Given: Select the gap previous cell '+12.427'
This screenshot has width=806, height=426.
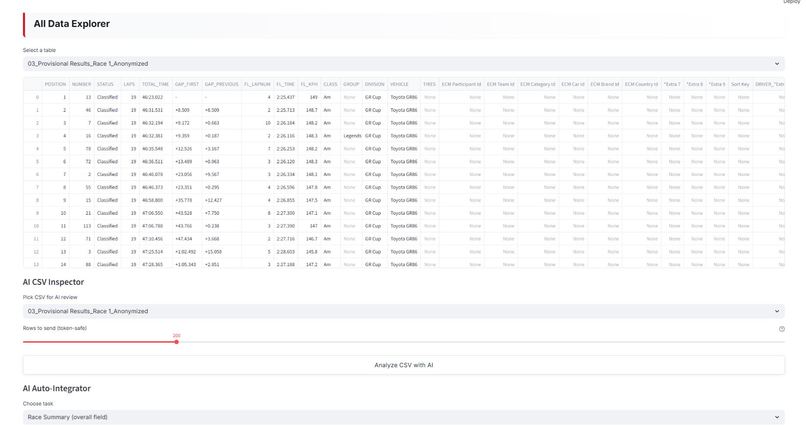Looking at the screenshot, I should click(x=222, y=200).
